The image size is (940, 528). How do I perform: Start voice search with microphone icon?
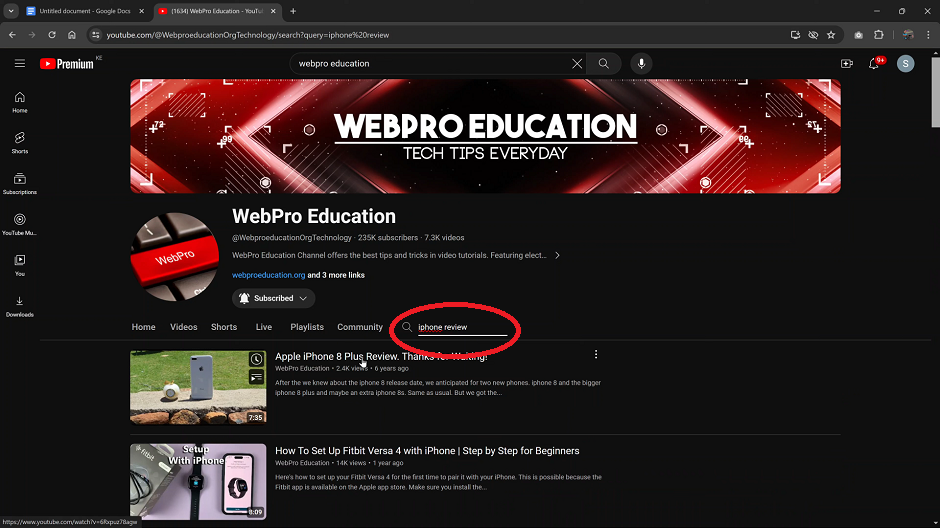coord(641,64)
